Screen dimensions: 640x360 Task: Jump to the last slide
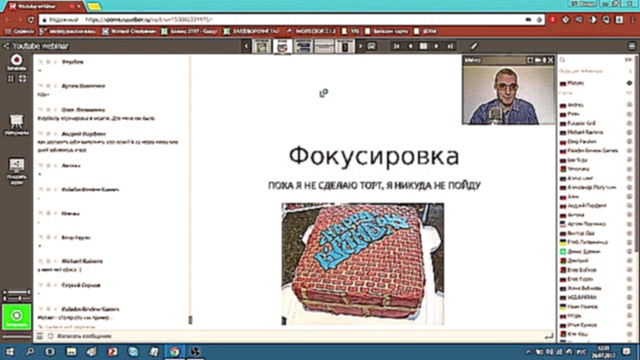(x=450, y=46)
